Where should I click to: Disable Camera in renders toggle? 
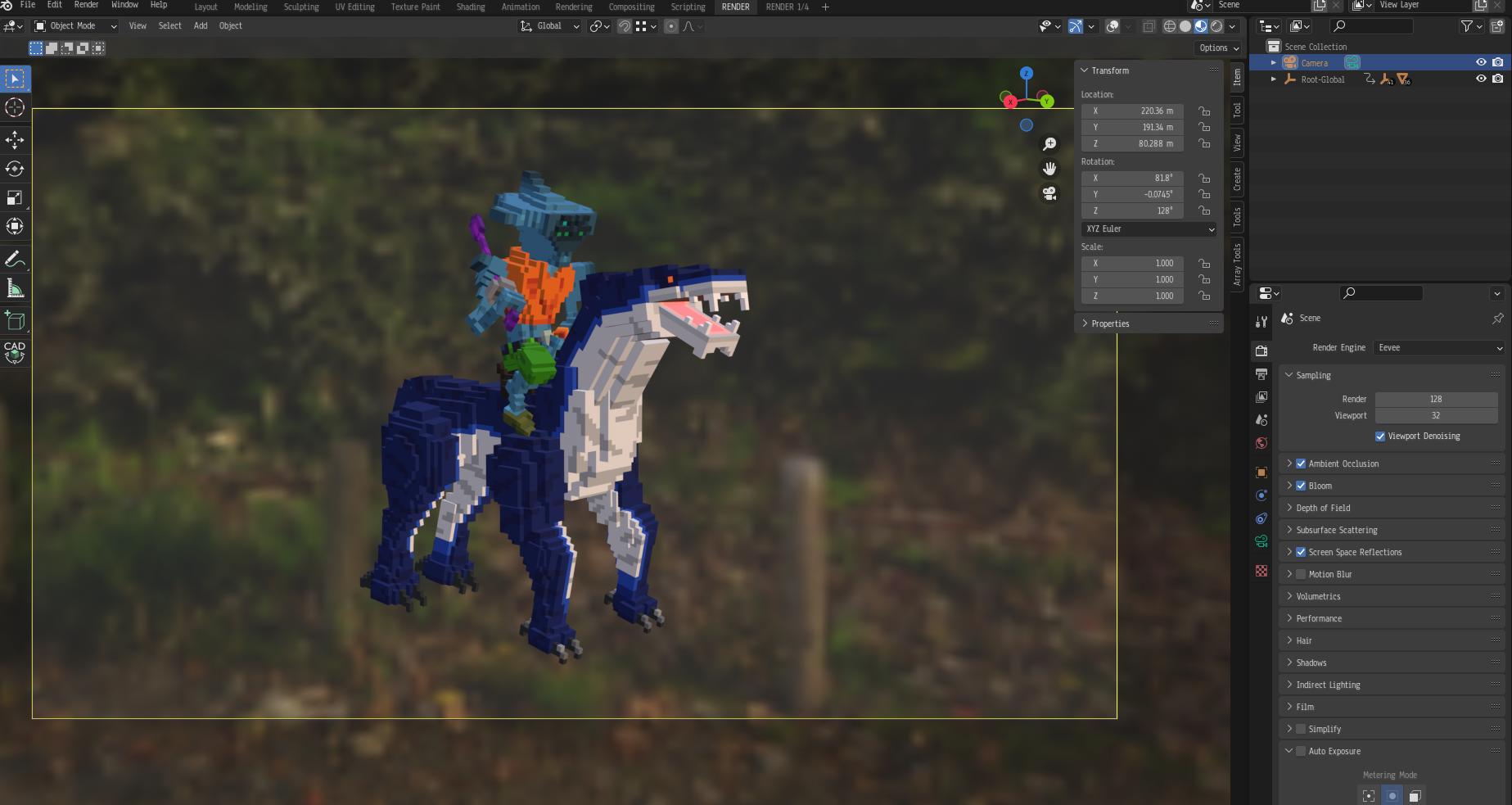(x=1497, y=62)
